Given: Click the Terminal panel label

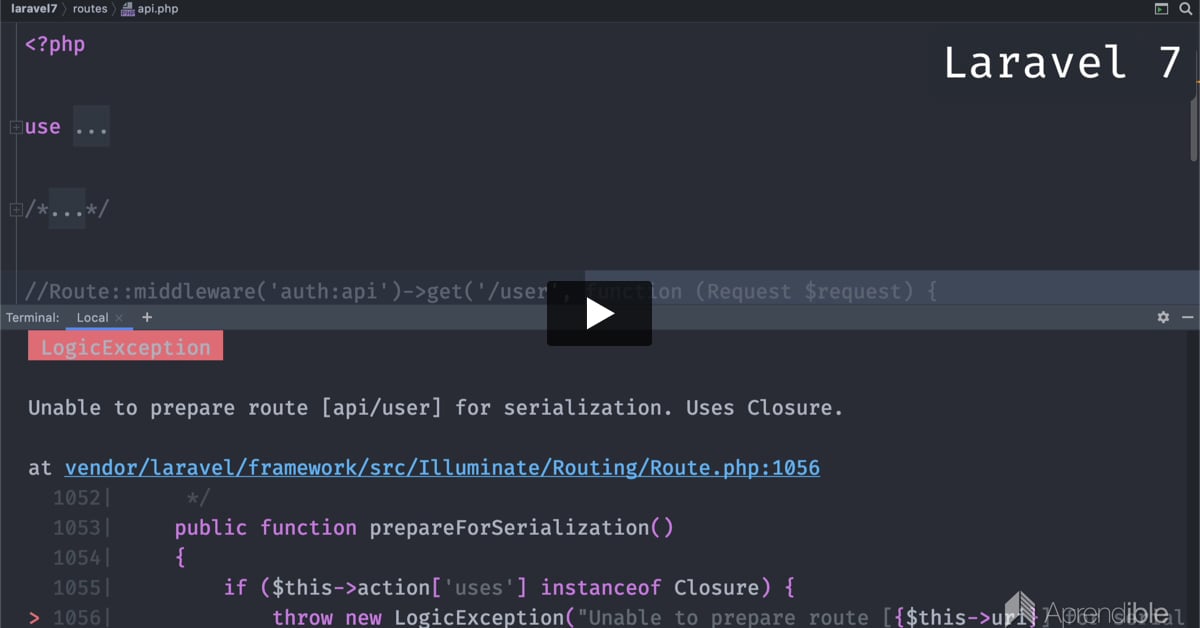Looking at the screenshot, I should click(32, 317).
